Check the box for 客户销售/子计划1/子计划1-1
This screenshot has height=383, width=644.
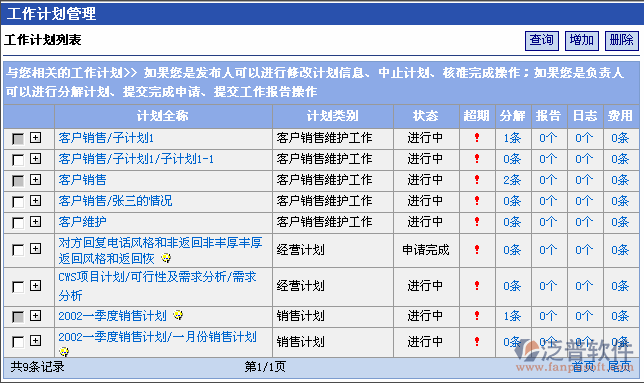click(18, 159)
